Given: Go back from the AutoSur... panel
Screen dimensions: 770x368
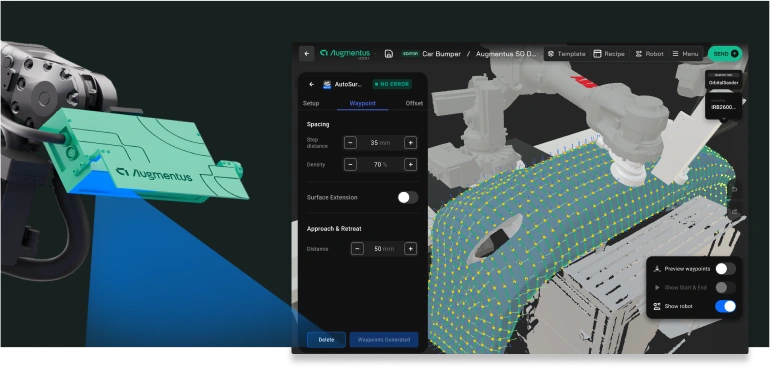Looking at the screenshot, I should tap(311, 85).
